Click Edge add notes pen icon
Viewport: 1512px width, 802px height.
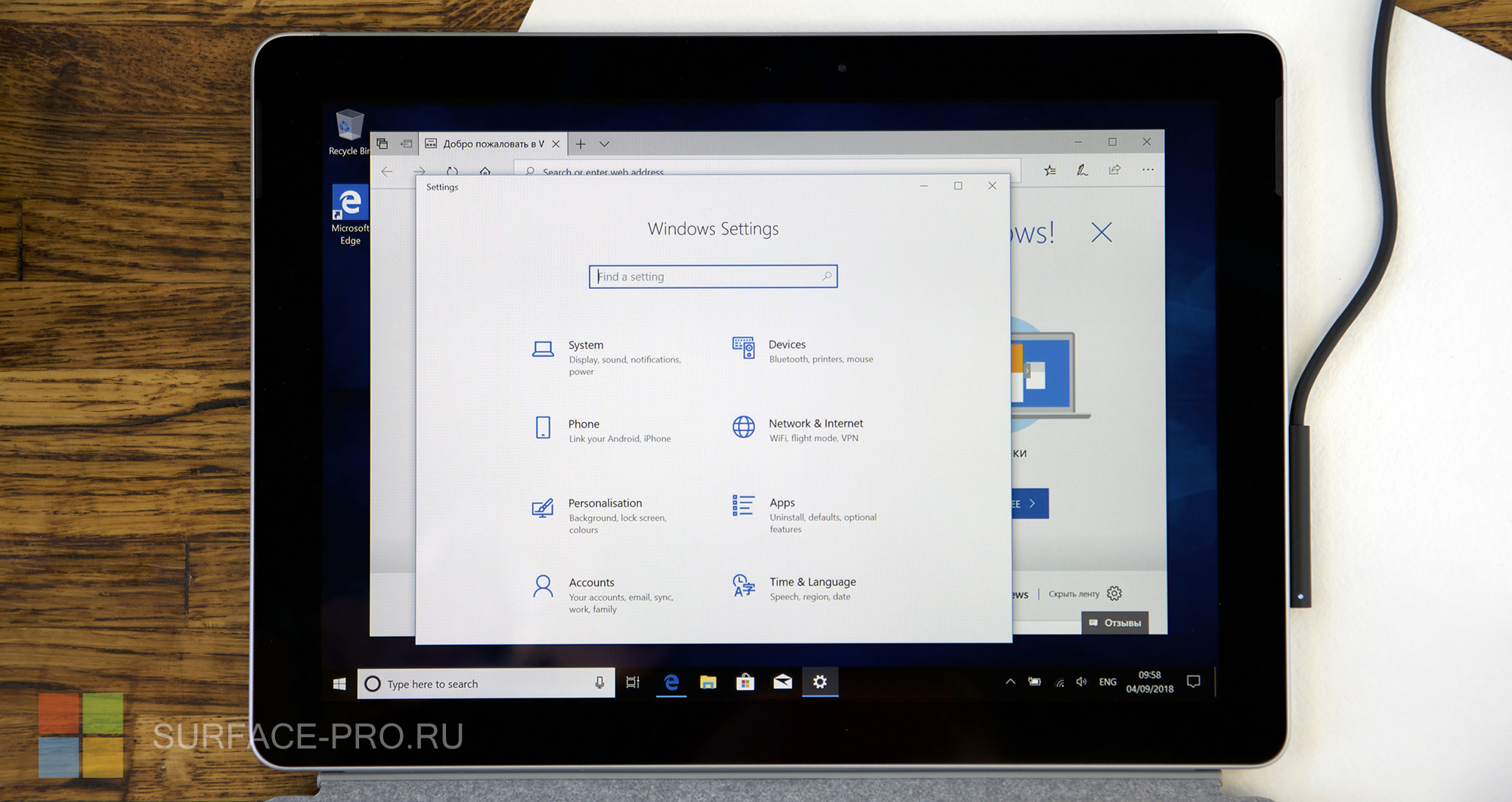[1083, 170]
